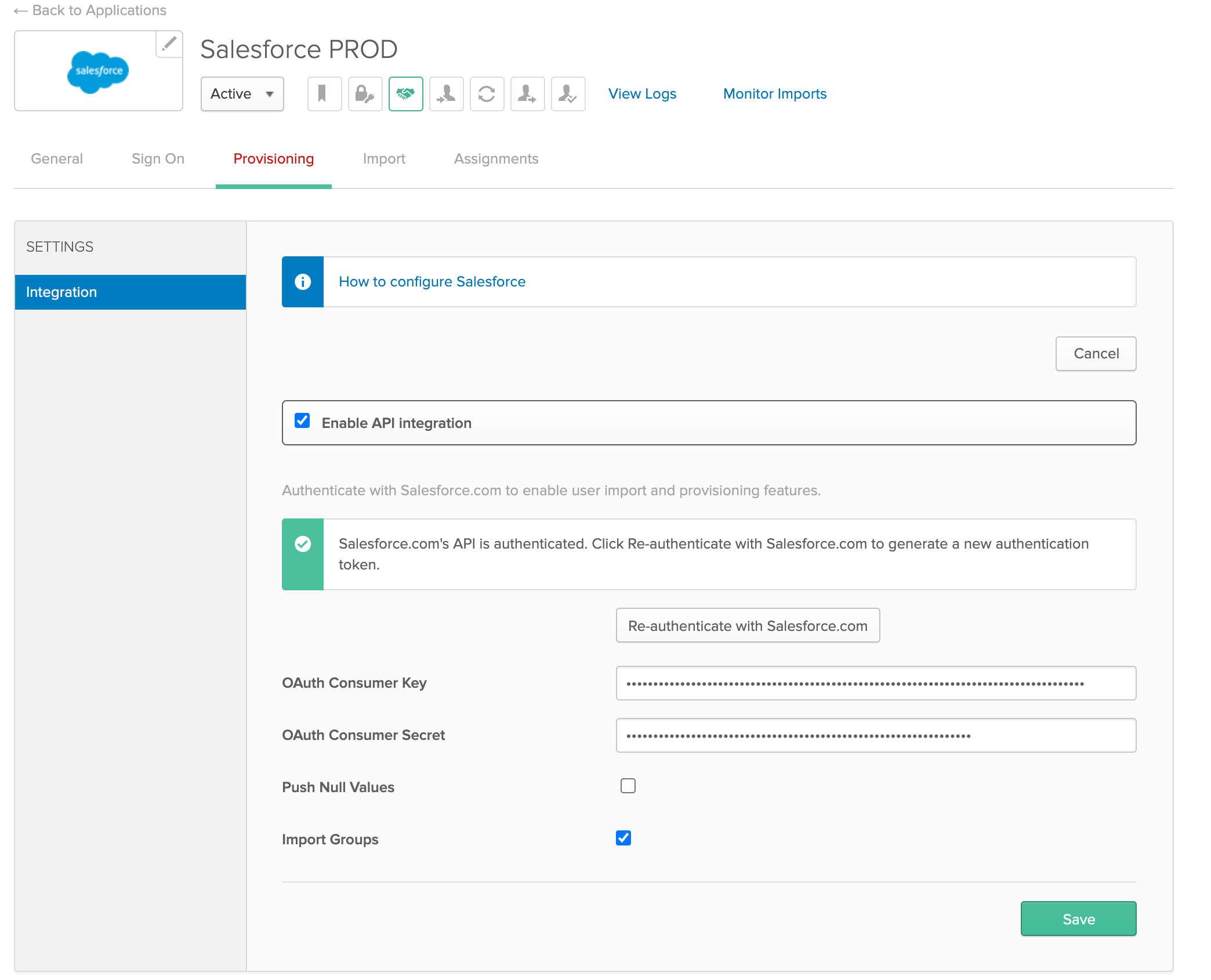Switch to the Assignments tab
This screenshot has width=1211, height=980.
(496, 158)
